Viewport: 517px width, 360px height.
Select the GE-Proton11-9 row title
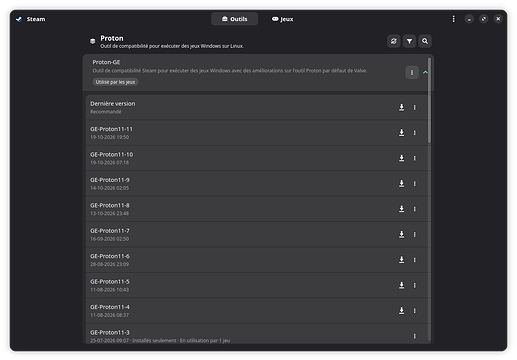tap(110, 180)
